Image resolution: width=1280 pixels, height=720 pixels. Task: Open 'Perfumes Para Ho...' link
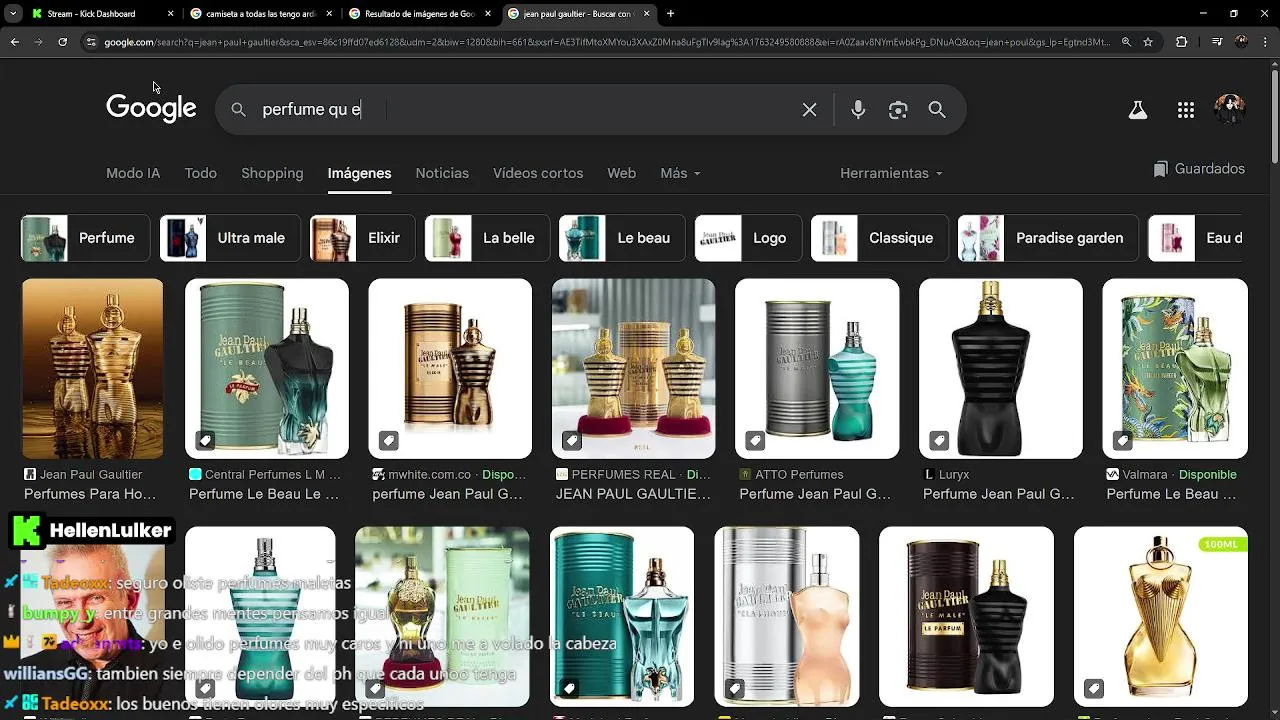[x=90, y=494]
